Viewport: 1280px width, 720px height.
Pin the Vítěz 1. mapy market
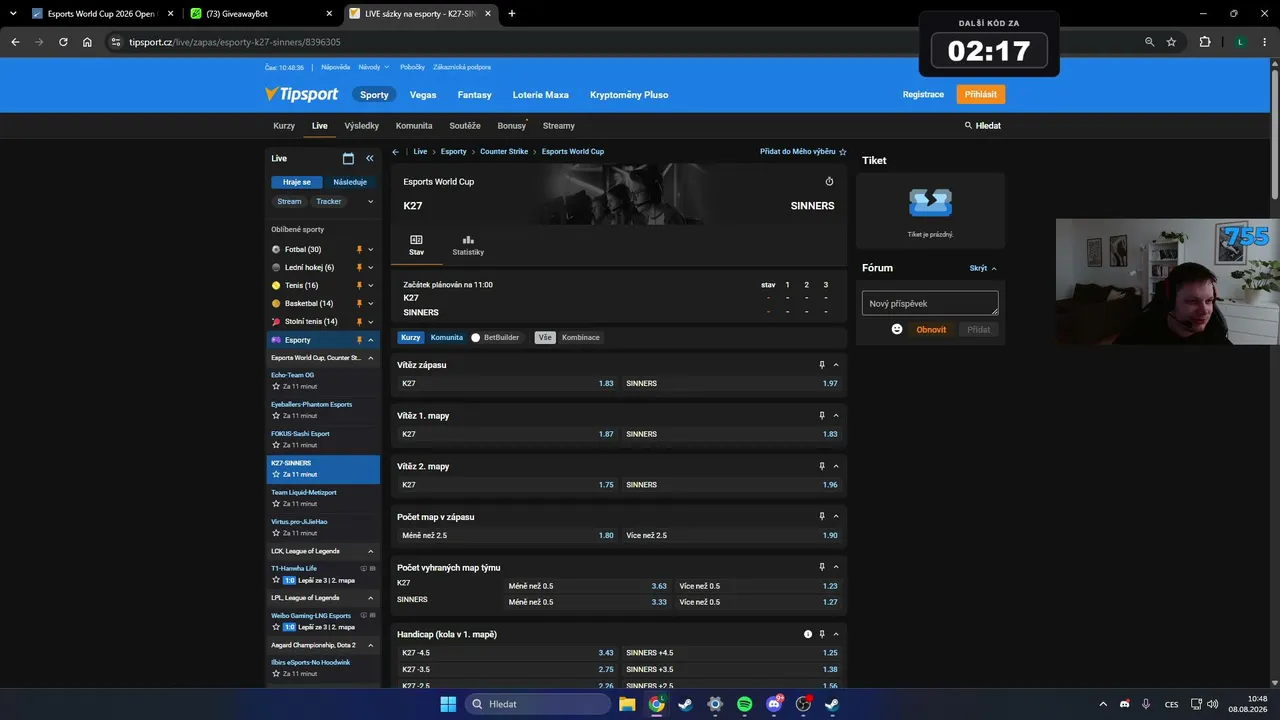coord(822,415)
